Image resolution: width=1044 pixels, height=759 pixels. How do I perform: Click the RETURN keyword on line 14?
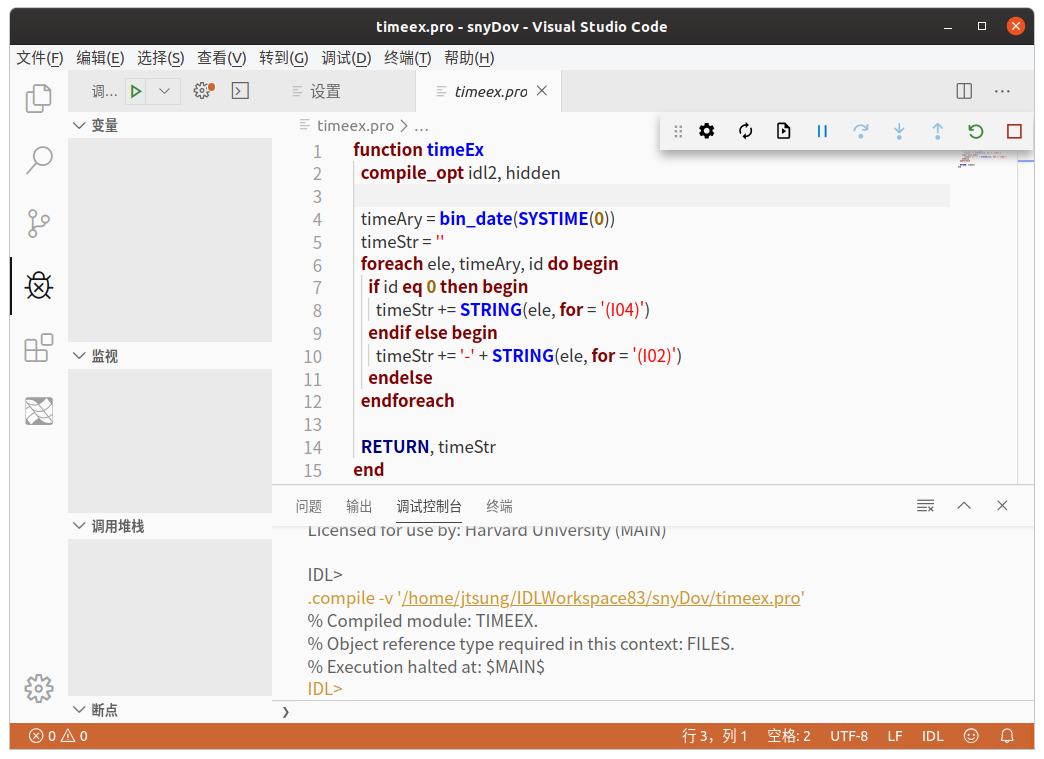click(394, 447)
